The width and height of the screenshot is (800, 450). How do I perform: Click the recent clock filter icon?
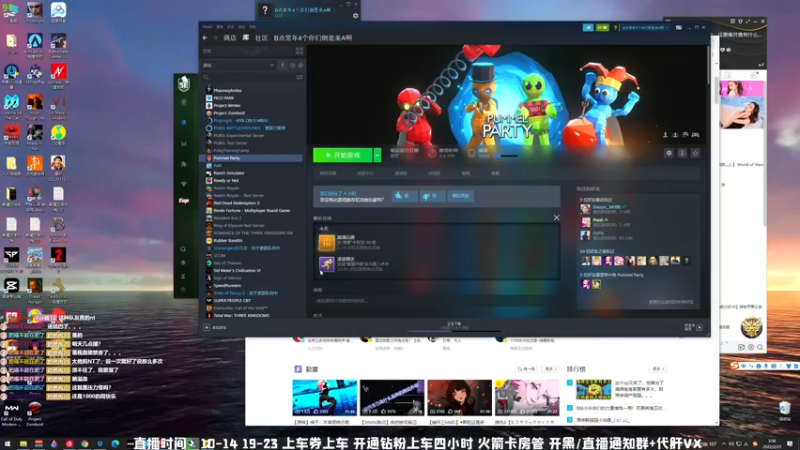click(292, 65)
